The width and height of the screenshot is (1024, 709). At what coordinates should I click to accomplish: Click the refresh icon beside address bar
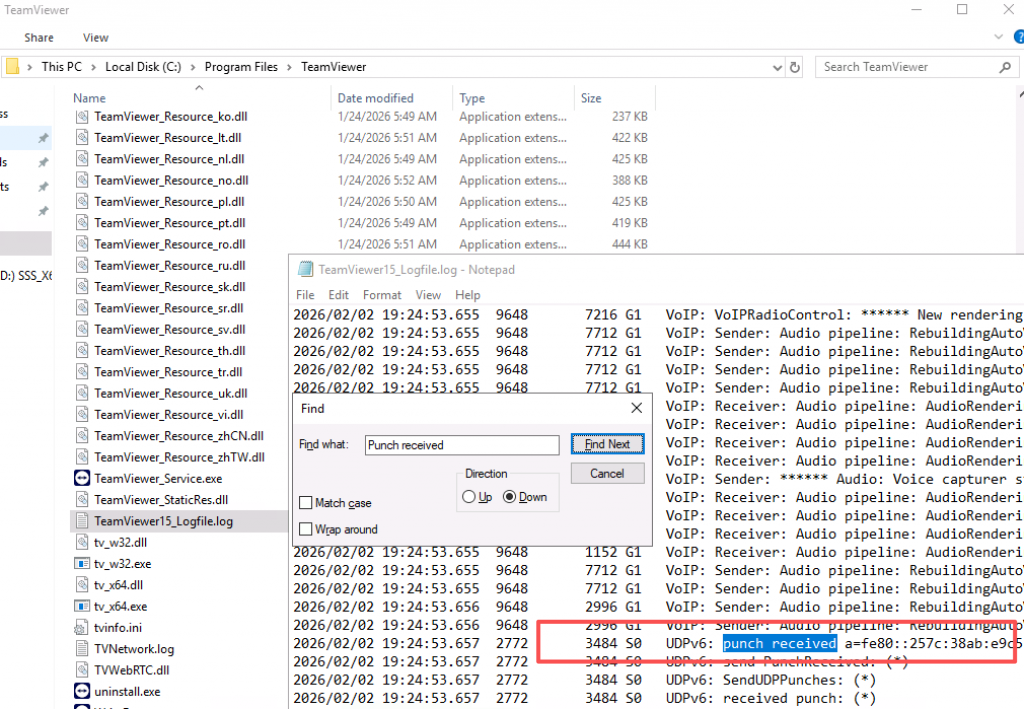click(796, 67)
